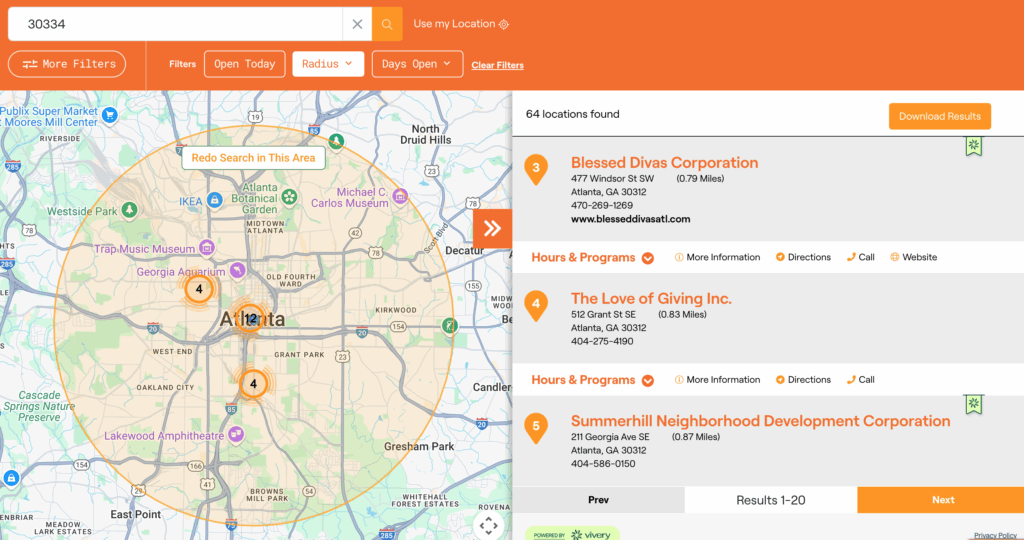Click the orange search magnifier button
Image resolution: width=1024 pixels, height=540 pixels.
[x=387, y=24]
